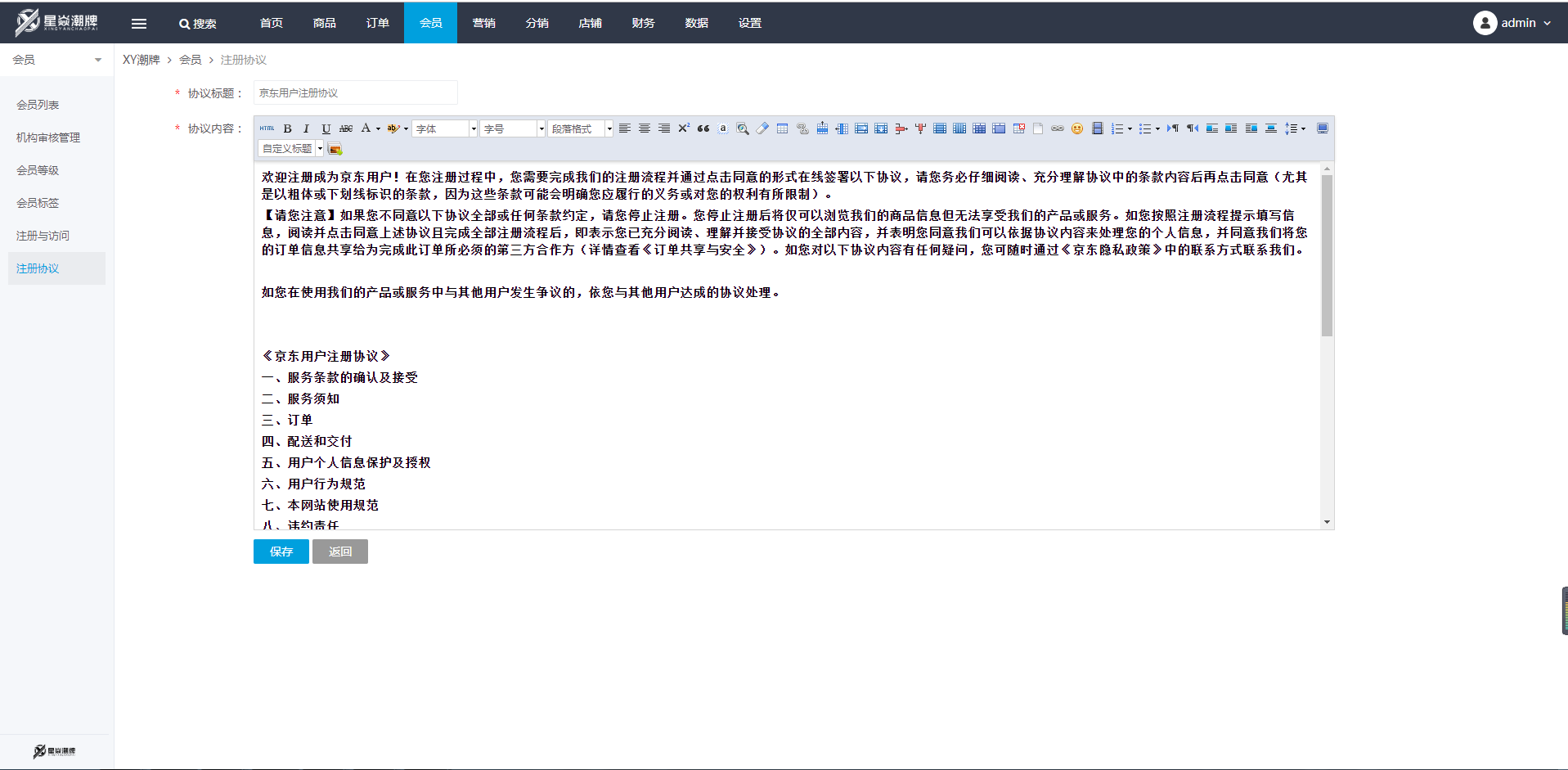Open the 财务 top navigation tab
The image size is (1568, 770).
(x=643, y=23)
